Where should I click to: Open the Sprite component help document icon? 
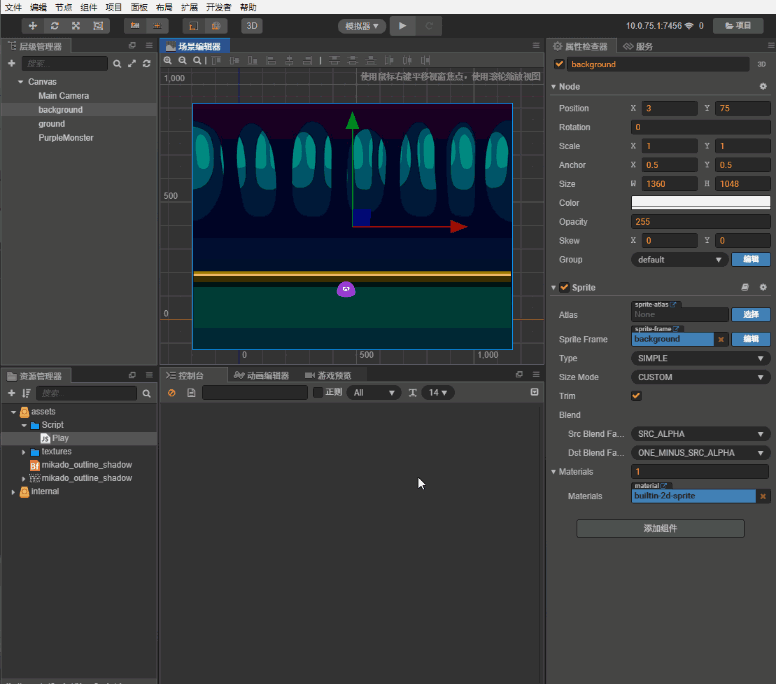pyautogui.click(x=746, y=287)
